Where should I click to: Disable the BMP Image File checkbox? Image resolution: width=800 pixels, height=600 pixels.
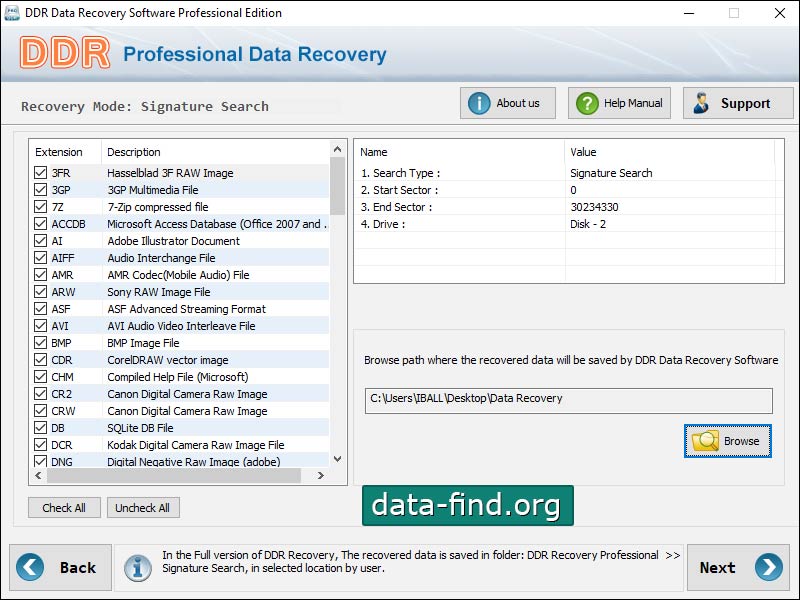tap(41, 343)
